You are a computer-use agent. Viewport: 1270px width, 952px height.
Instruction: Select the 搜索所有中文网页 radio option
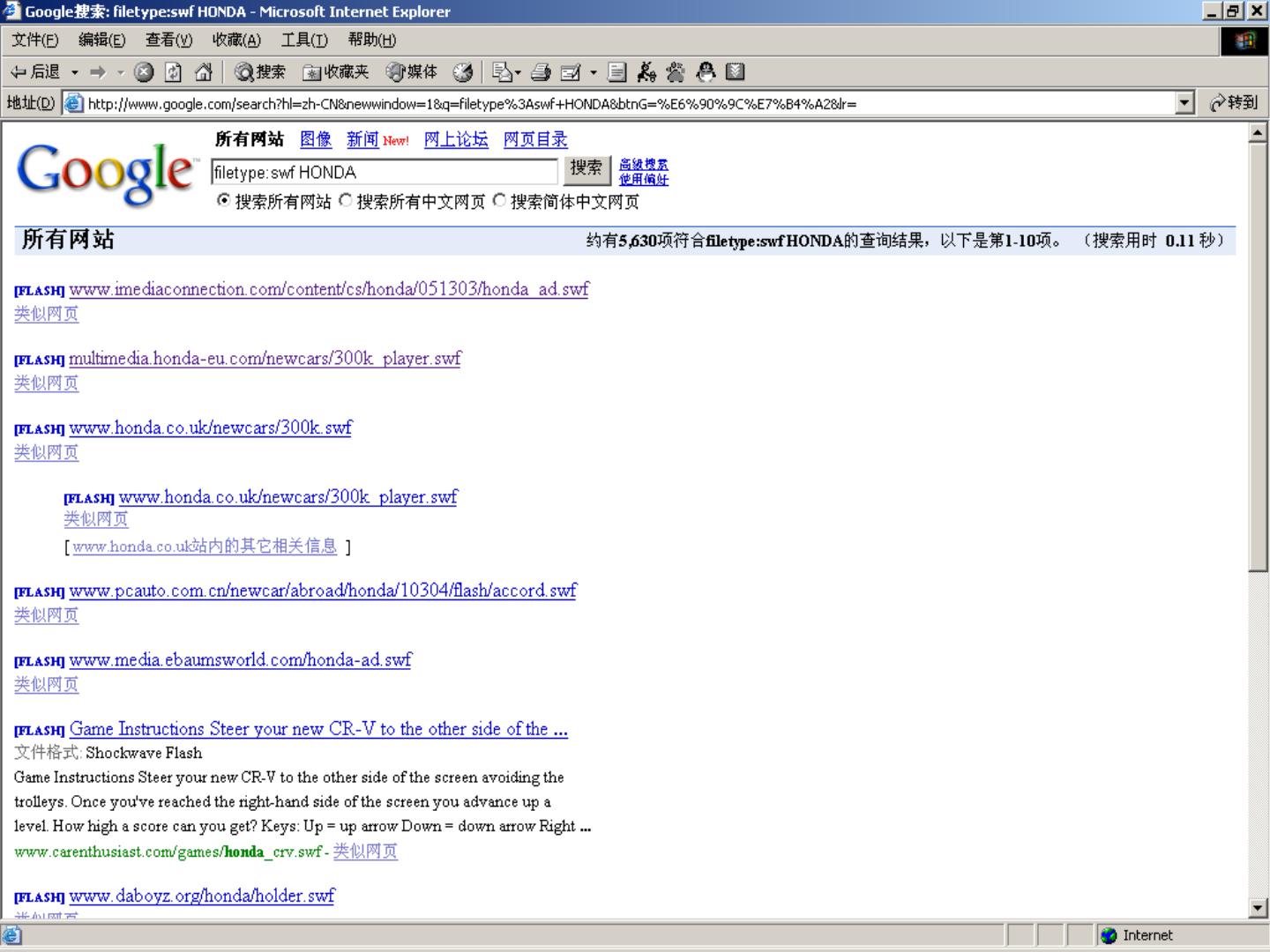[346, 200]
